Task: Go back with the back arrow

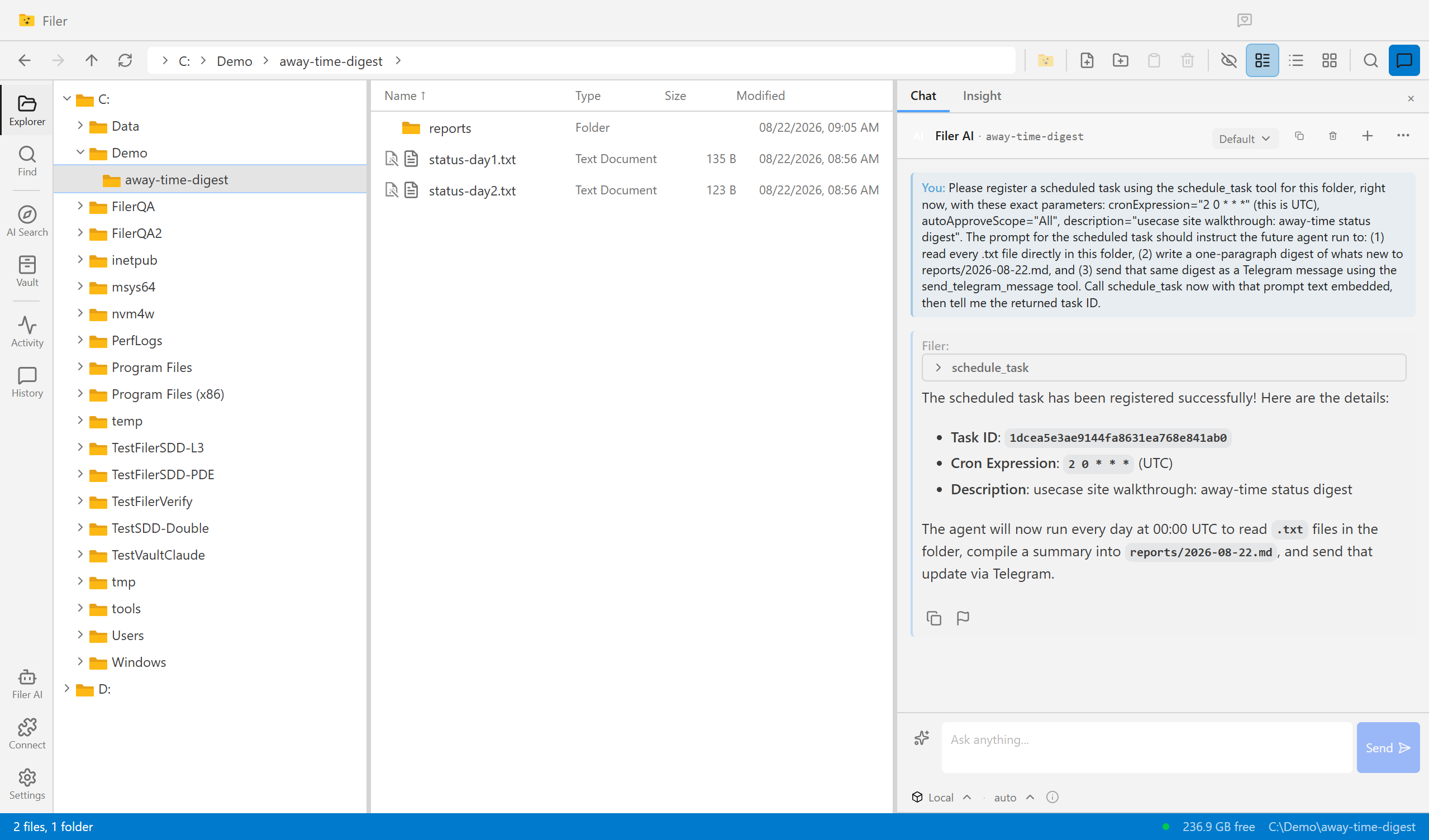Action: click(x=25, y=61)
